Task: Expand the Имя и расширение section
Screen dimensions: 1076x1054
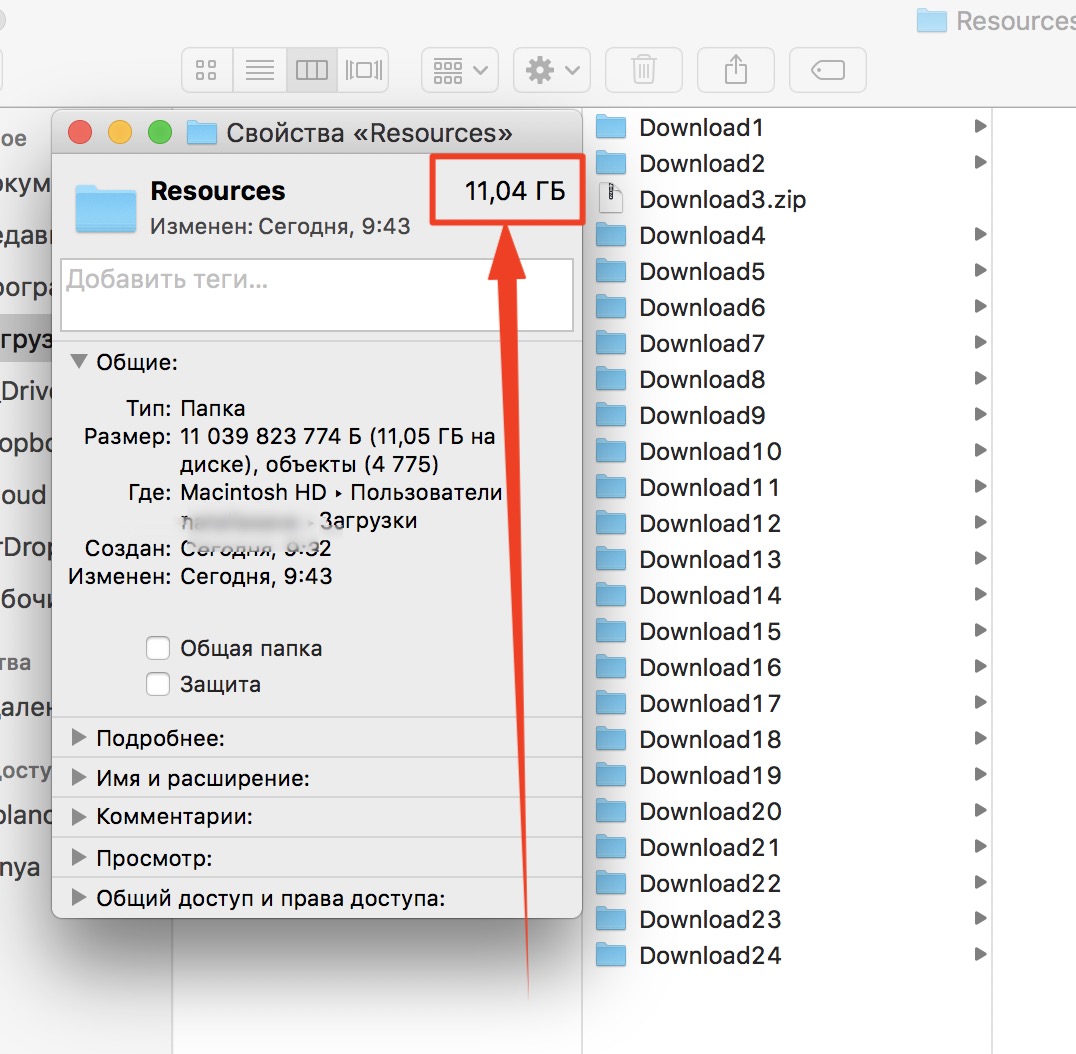Action: pyautogui.click(x=79, y=777)
